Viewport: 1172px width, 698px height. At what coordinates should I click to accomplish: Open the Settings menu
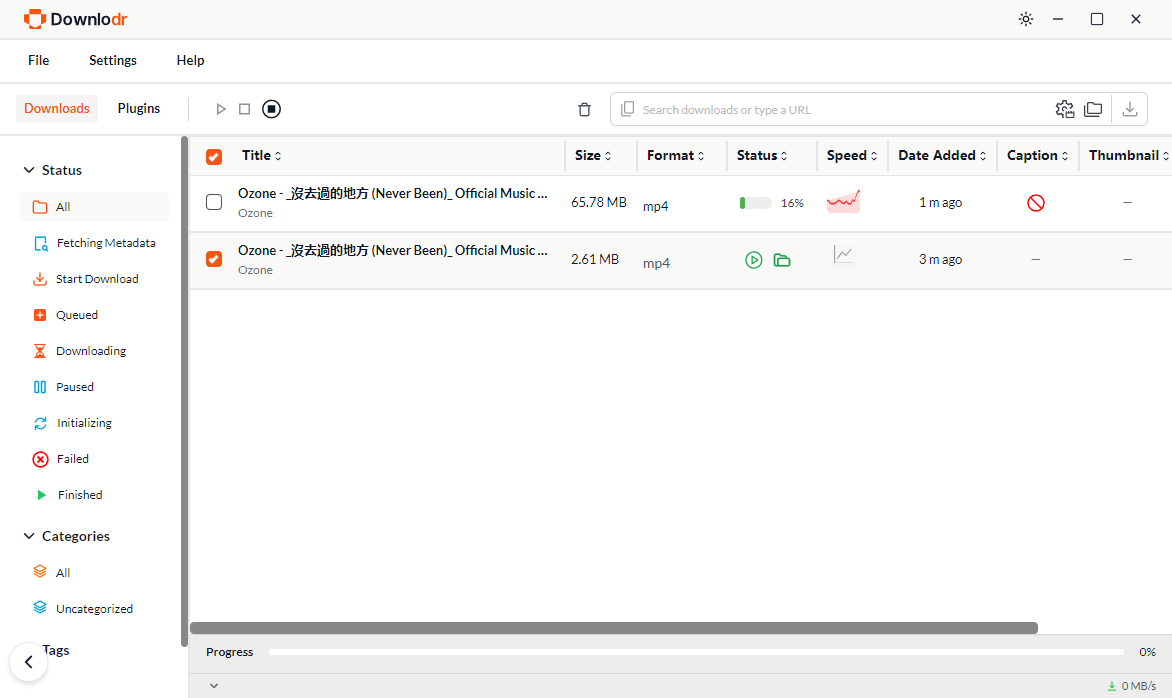pos(113,60)
